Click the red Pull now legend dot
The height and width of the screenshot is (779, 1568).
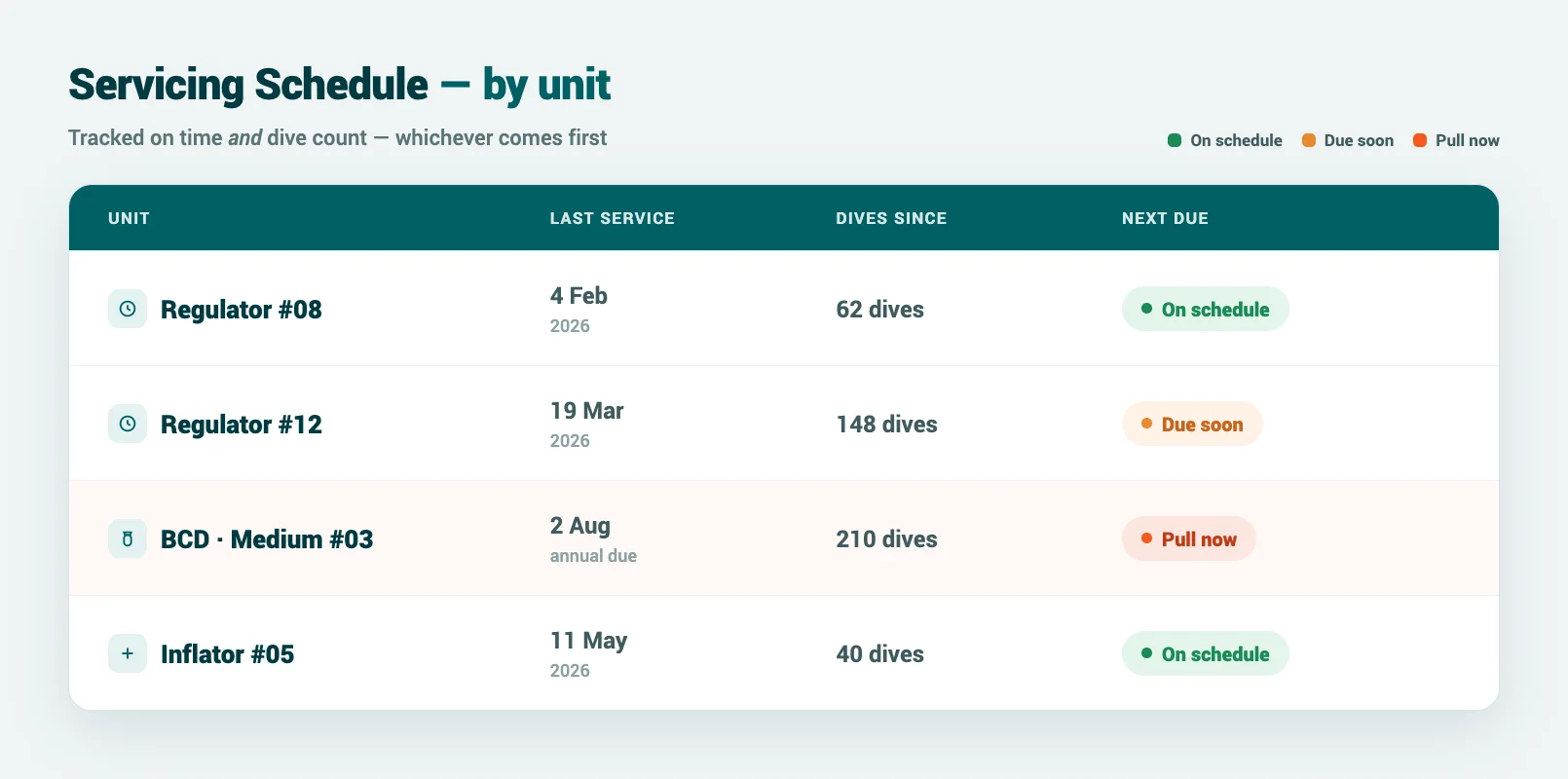tap(1420, 140)
